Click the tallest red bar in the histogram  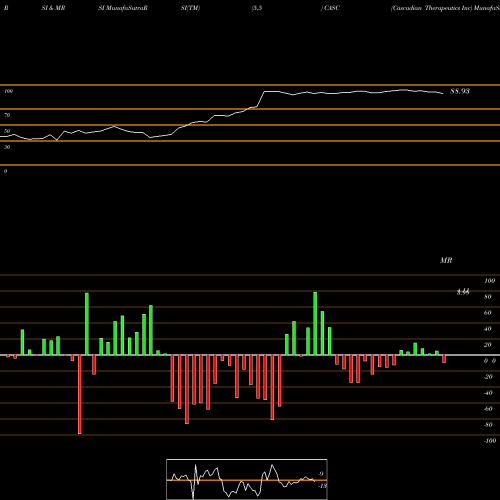pos(80,394)
